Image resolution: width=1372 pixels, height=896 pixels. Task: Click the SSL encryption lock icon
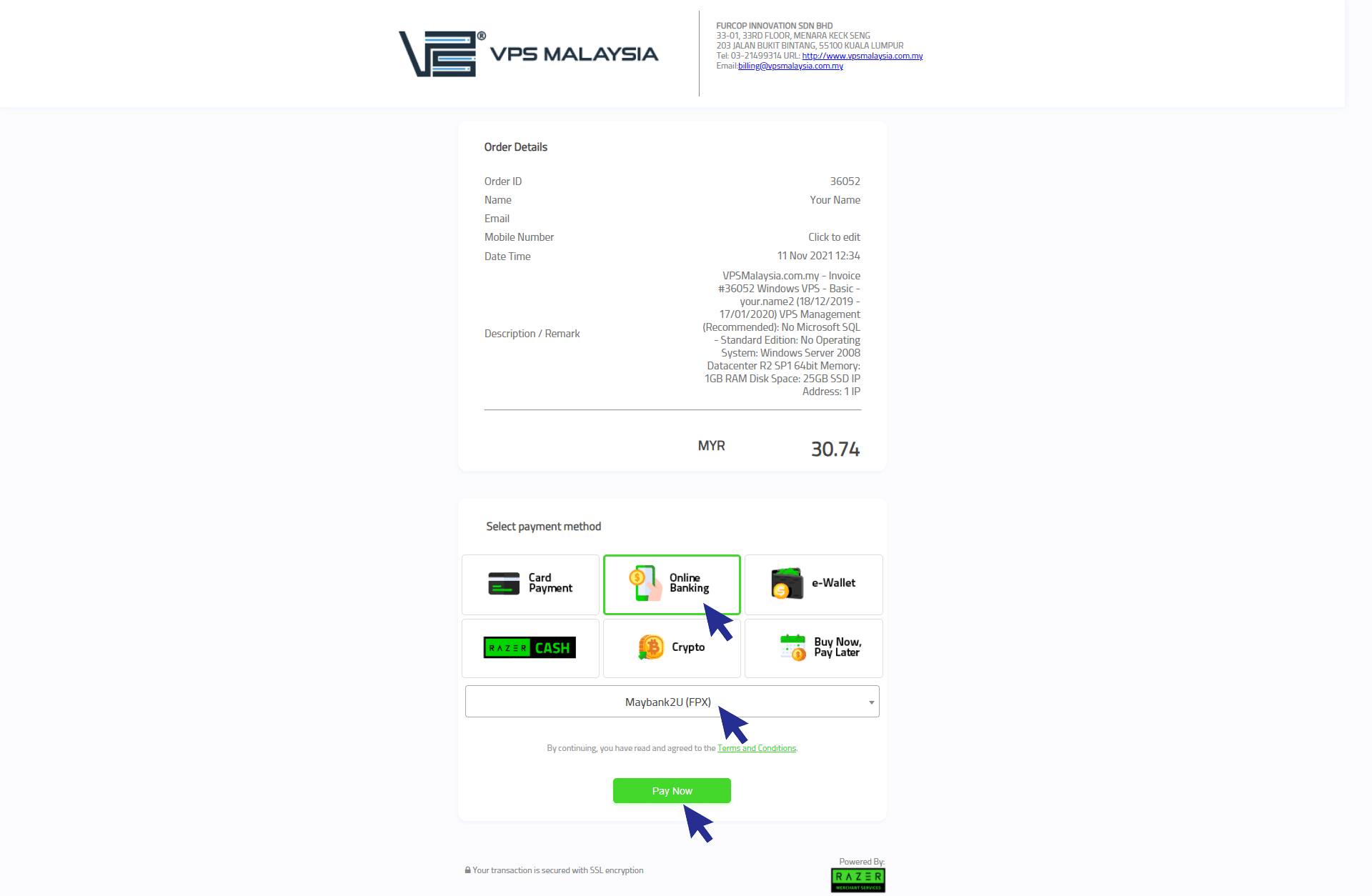click(x=467, y=869)
